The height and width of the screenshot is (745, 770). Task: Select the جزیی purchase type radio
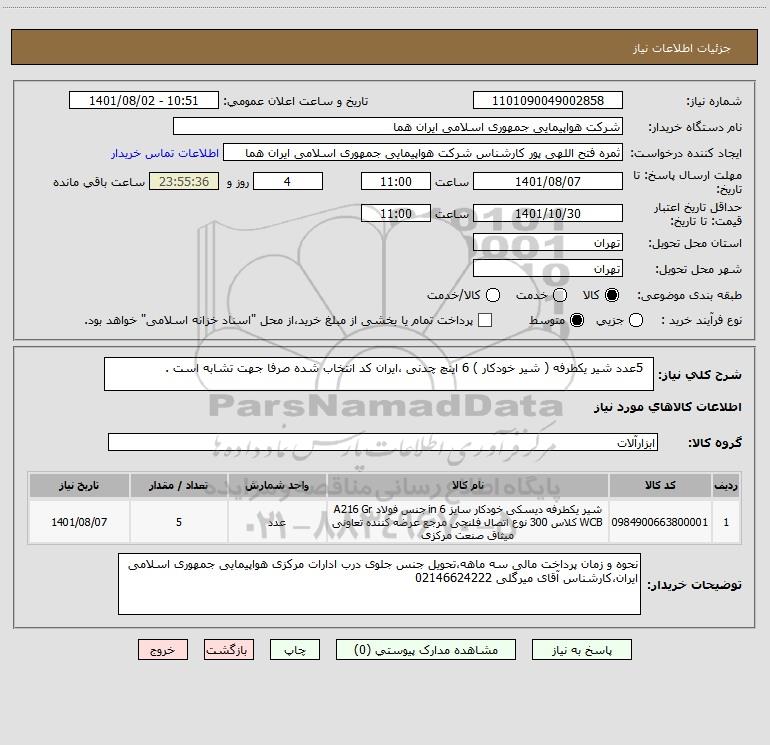point(636,320)
